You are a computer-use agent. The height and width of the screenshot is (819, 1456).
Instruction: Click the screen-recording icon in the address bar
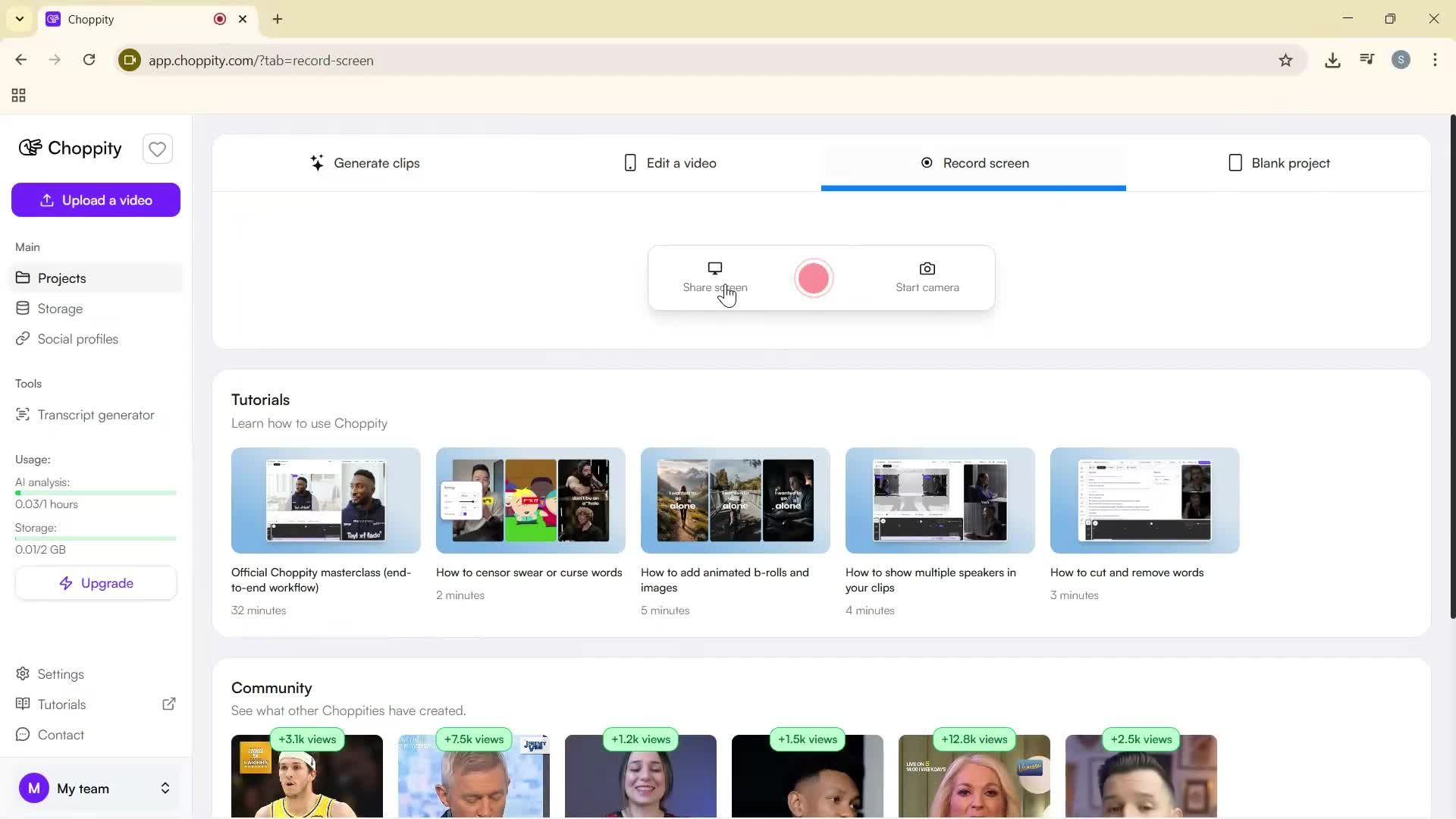click(129, 60)
